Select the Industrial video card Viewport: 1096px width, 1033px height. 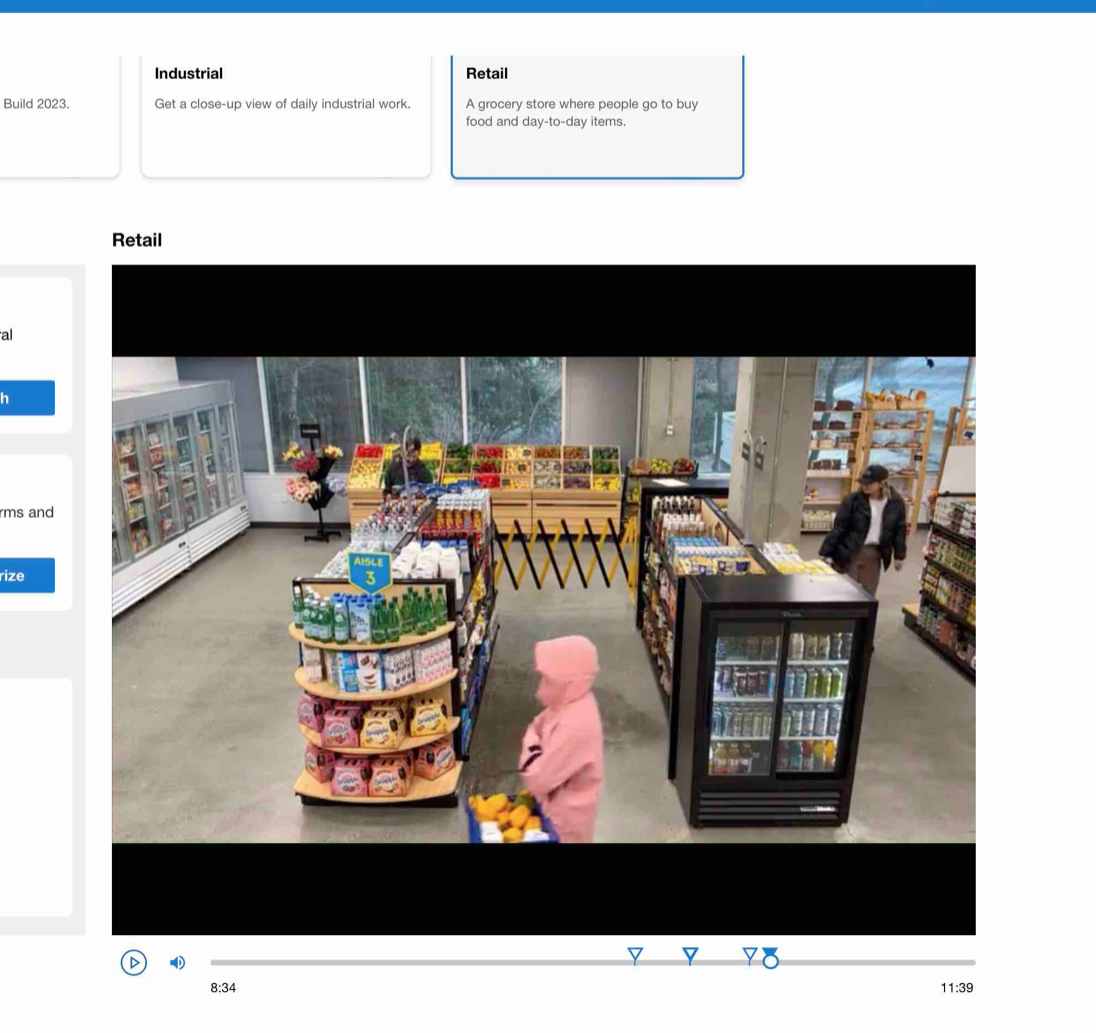pos(285,115)
